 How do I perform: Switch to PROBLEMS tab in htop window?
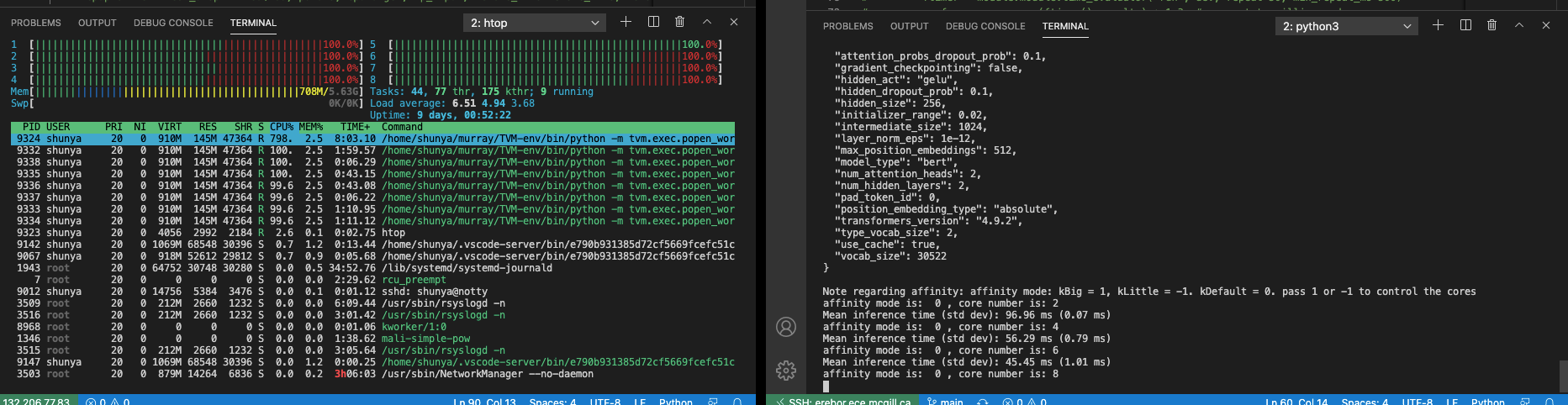pyautogui.click(x=36, y=23)
